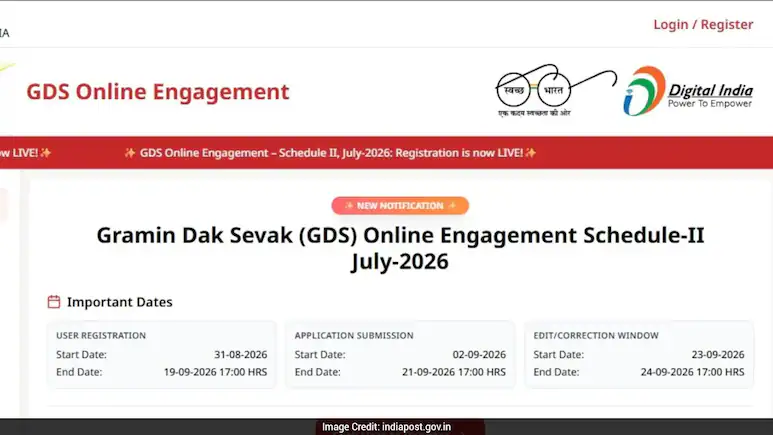Click correction window start date 23-09-2026
The width and height of the screenshot is (773, 435).
[718, 355]
